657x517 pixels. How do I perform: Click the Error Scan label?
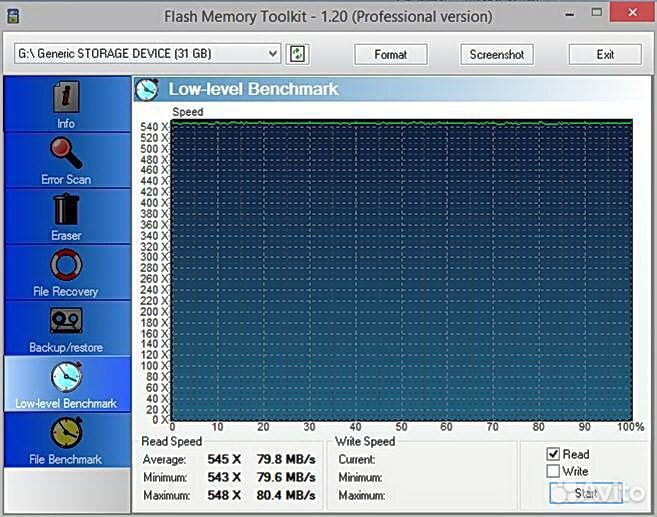pos(66,179)
